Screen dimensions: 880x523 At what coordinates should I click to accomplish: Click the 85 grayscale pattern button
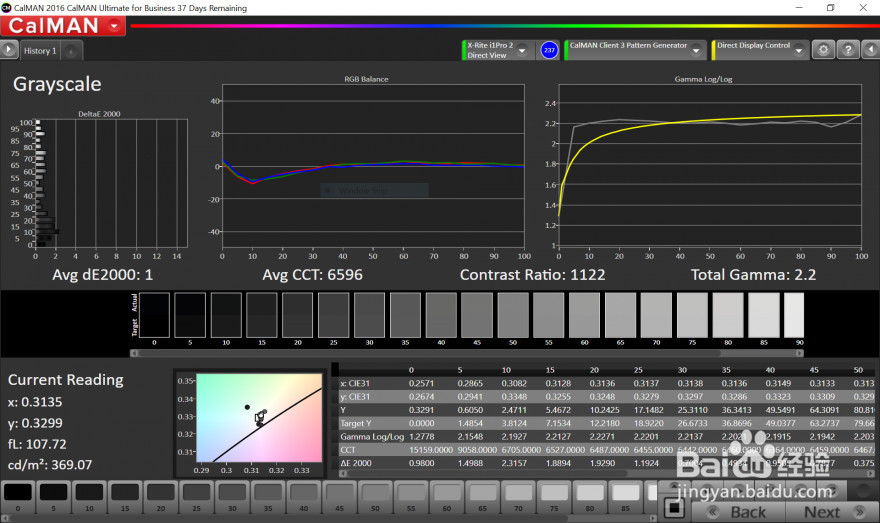coord(625,497)
